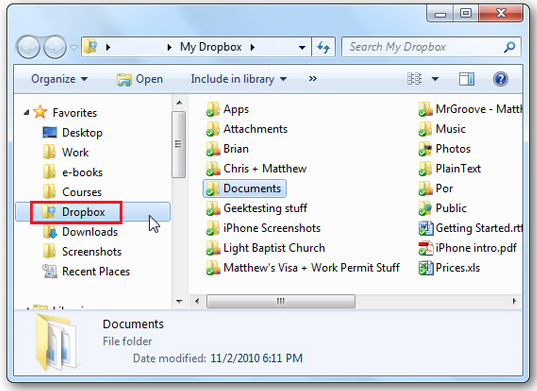Click the Back navigation arrow
Image resolution: width=537 pixels, height=391 pixels.
[28, 47]
